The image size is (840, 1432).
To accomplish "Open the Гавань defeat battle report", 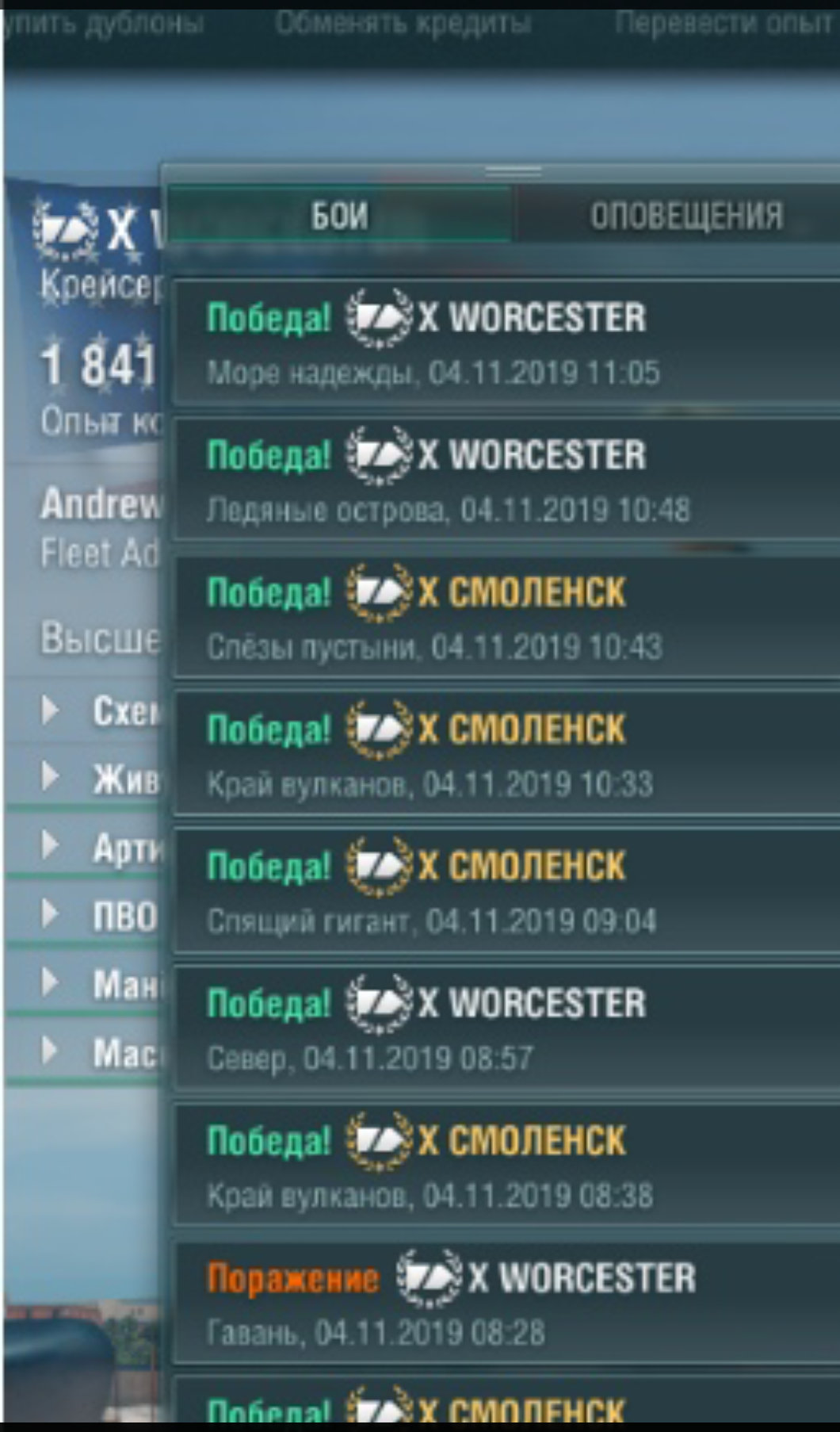I will [507, 1304].
